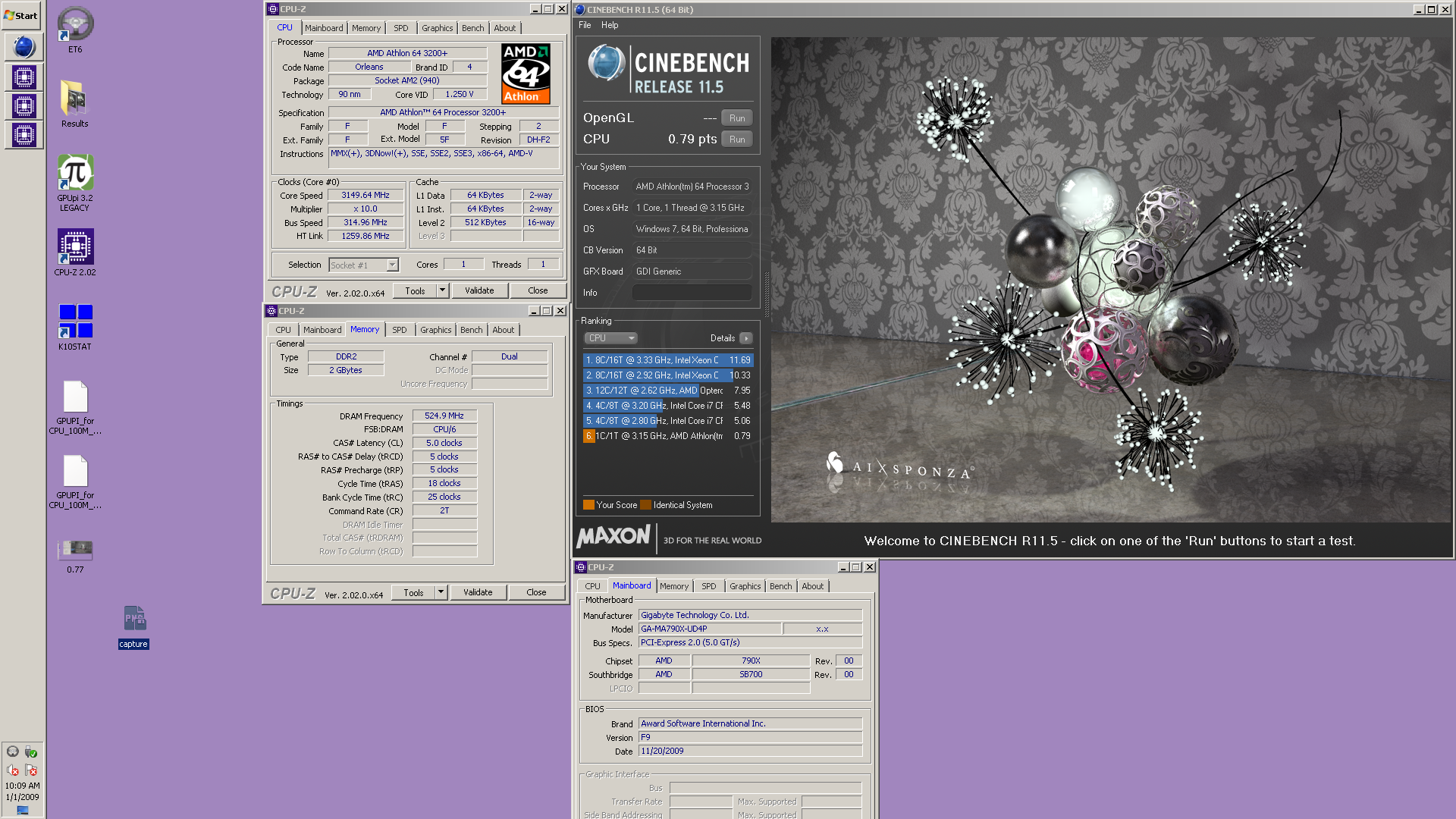Click the CPU-Z Mainboard window title icon
1456x819 pixels.
tap(581, 567)
